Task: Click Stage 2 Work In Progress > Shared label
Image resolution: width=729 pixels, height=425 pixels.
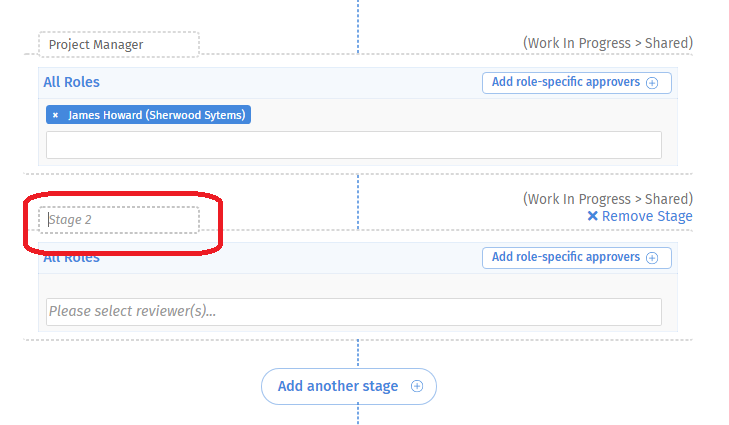Action: (x=608, y=199)
